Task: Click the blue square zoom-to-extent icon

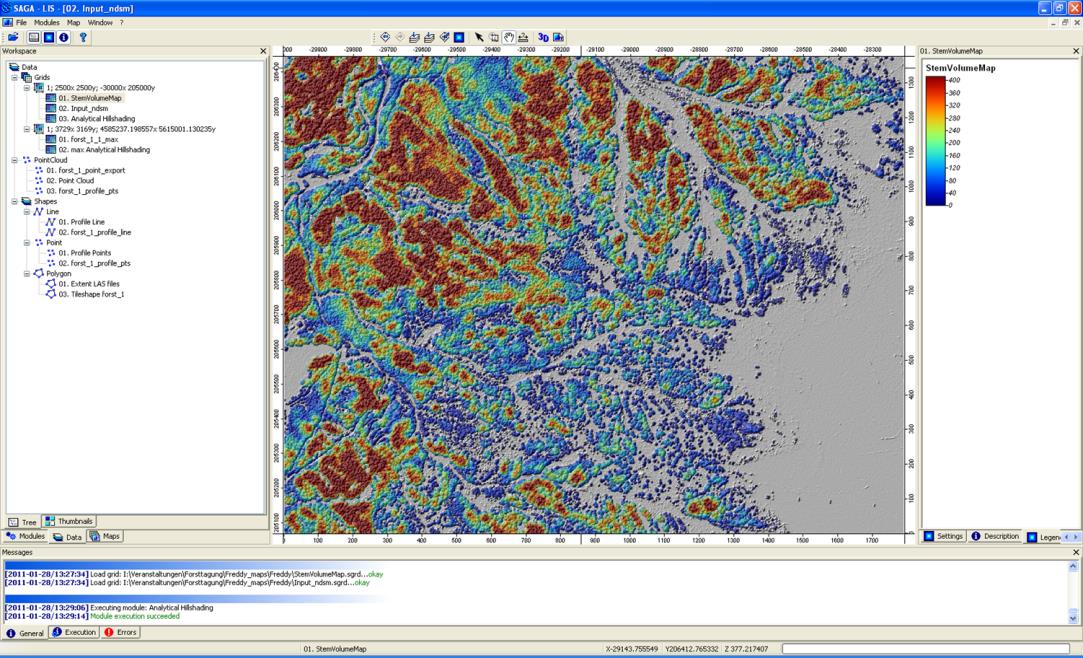Action: click(459, 37)
